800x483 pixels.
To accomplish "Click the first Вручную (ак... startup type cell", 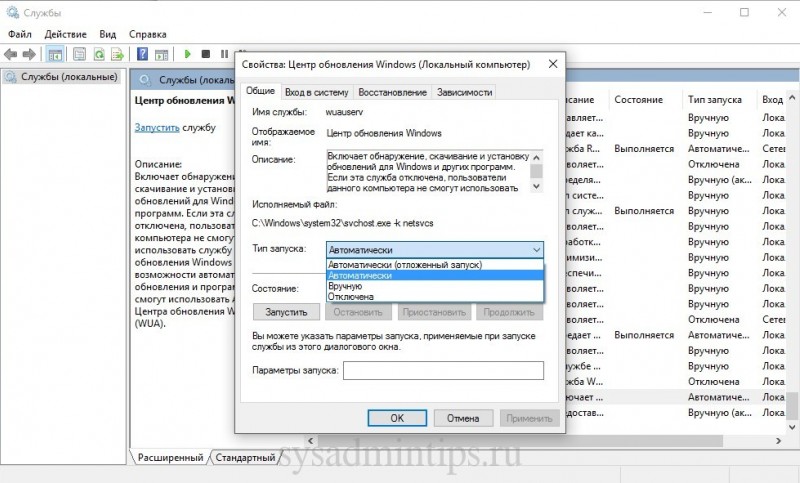I will (719, 180).
